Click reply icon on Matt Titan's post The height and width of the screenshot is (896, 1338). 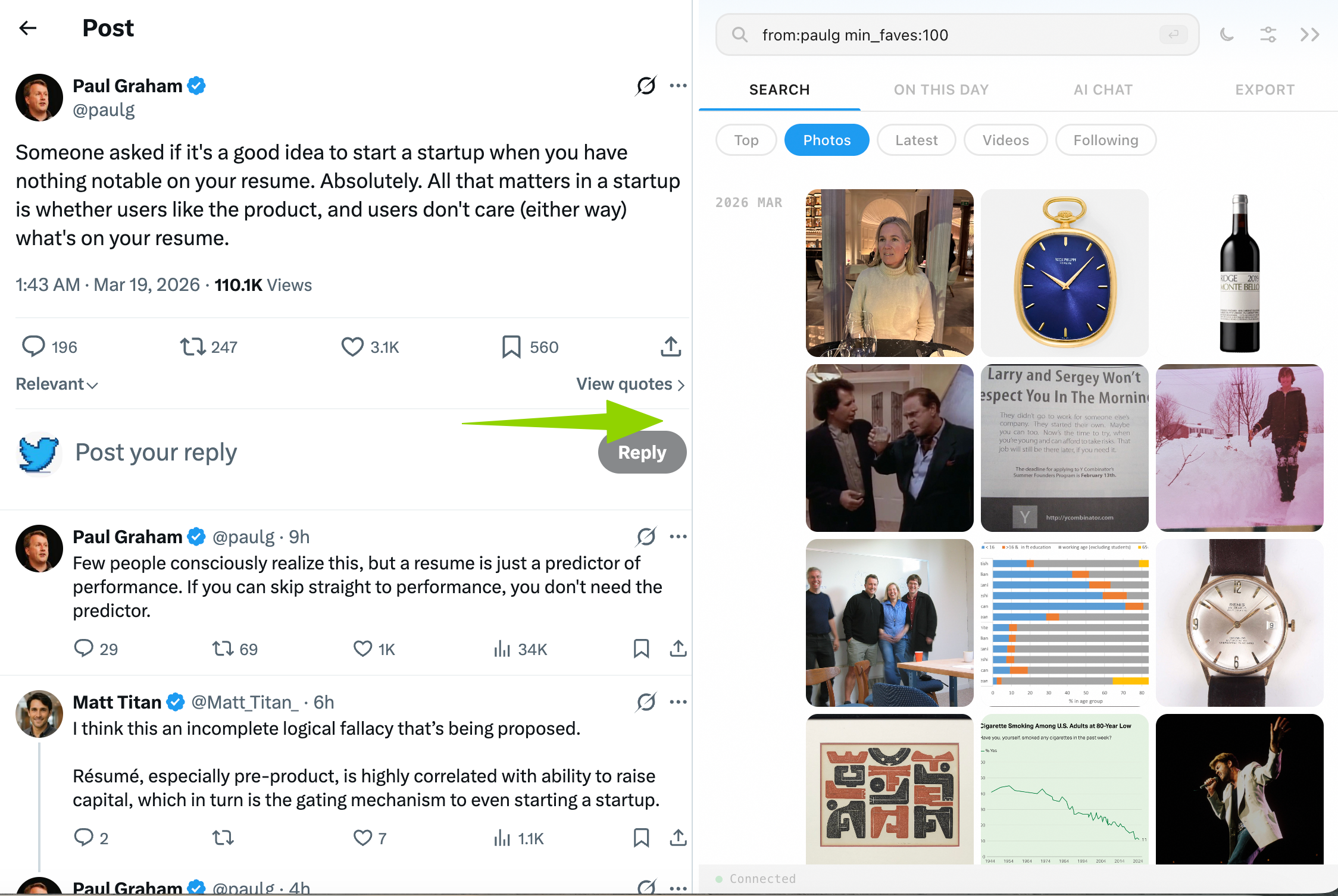coord(83,838)
